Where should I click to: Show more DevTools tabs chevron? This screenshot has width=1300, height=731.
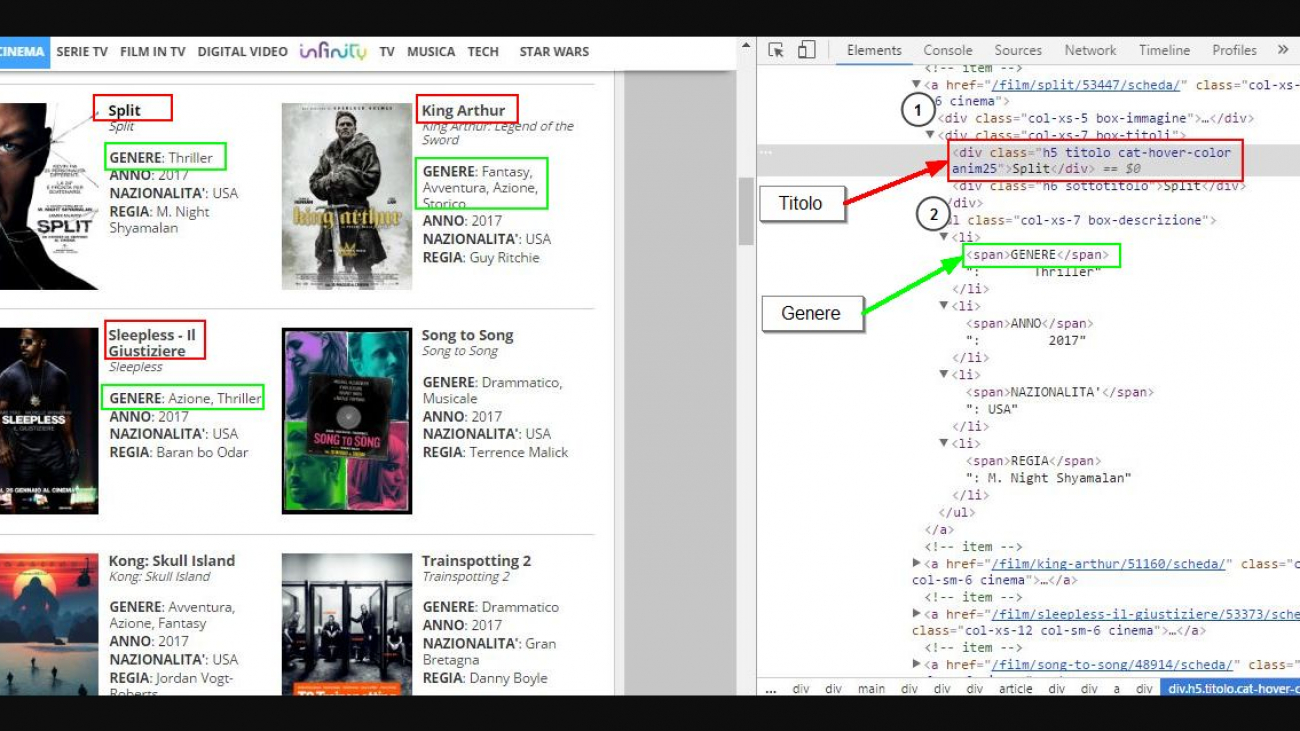click(1282, 50)
